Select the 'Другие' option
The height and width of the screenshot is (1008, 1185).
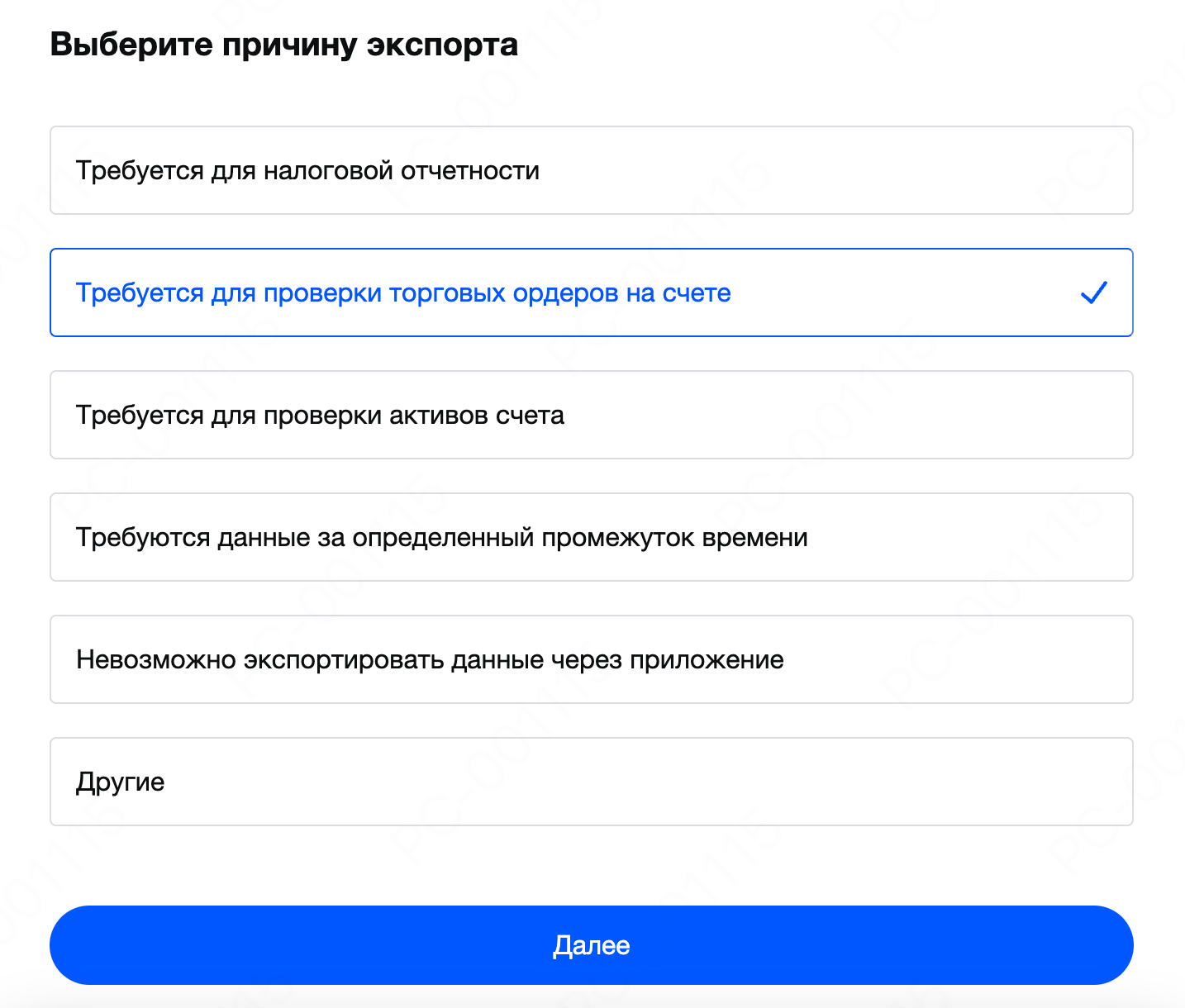point(592,782)
